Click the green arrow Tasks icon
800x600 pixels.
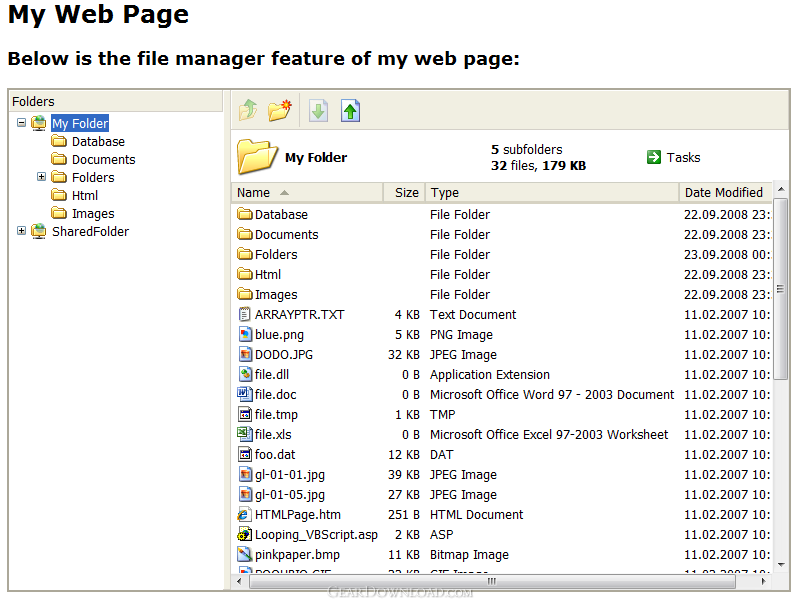pyautogui.click(x=654, y=157)
